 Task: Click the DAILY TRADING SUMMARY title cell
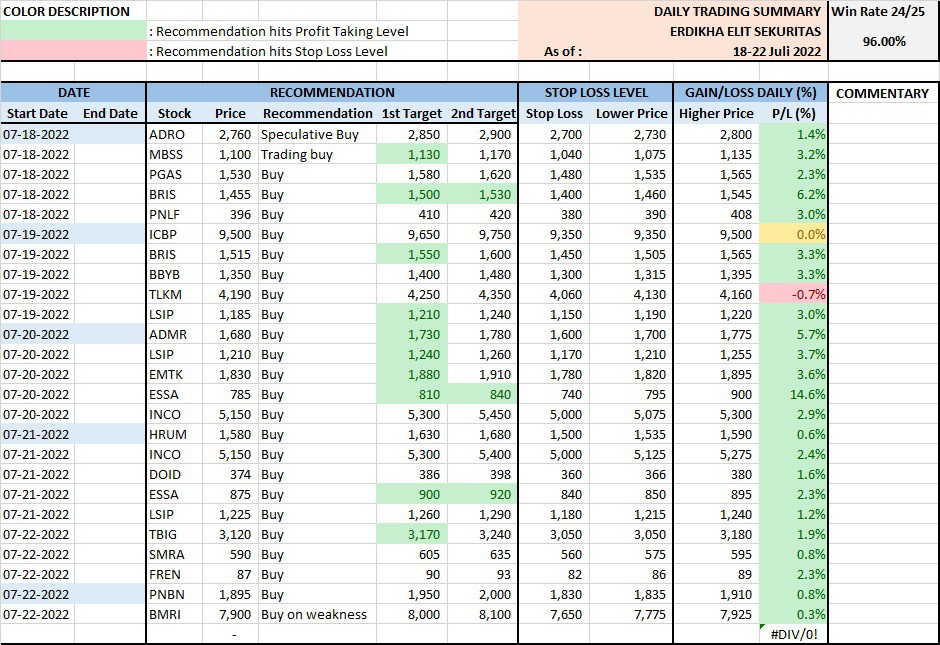738,11
